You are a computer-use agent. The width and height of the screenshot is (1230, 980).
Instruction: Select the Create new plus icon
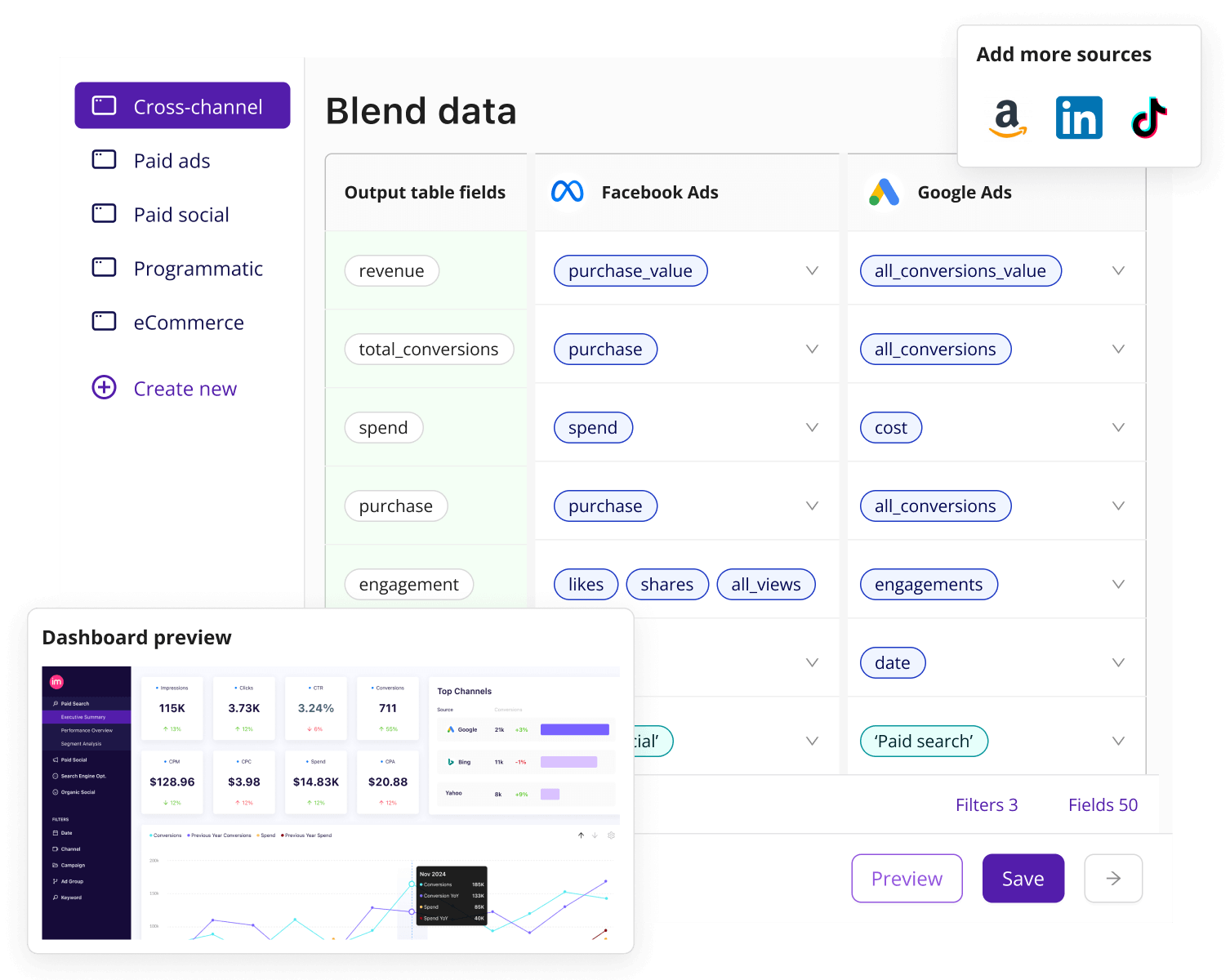[104, 388]
